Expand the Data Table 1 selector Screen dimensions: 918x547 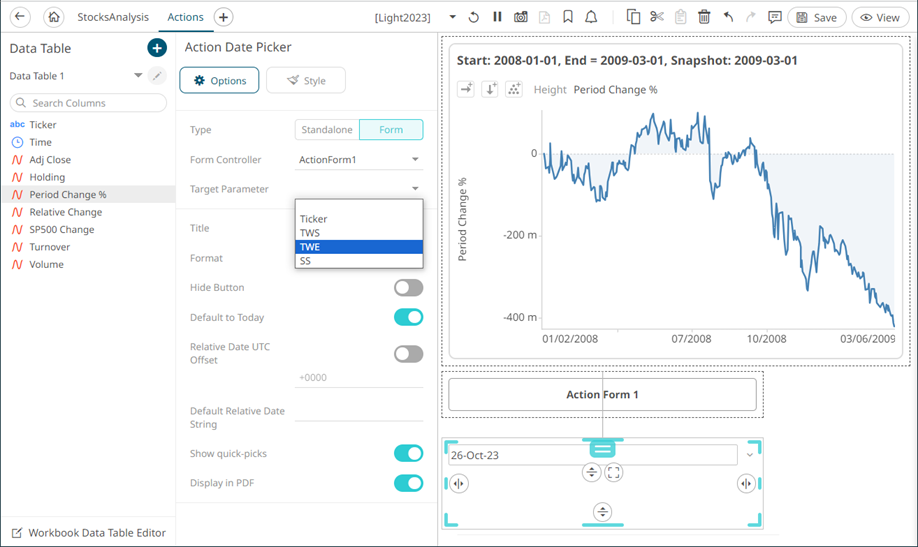(x=138, y=76)
